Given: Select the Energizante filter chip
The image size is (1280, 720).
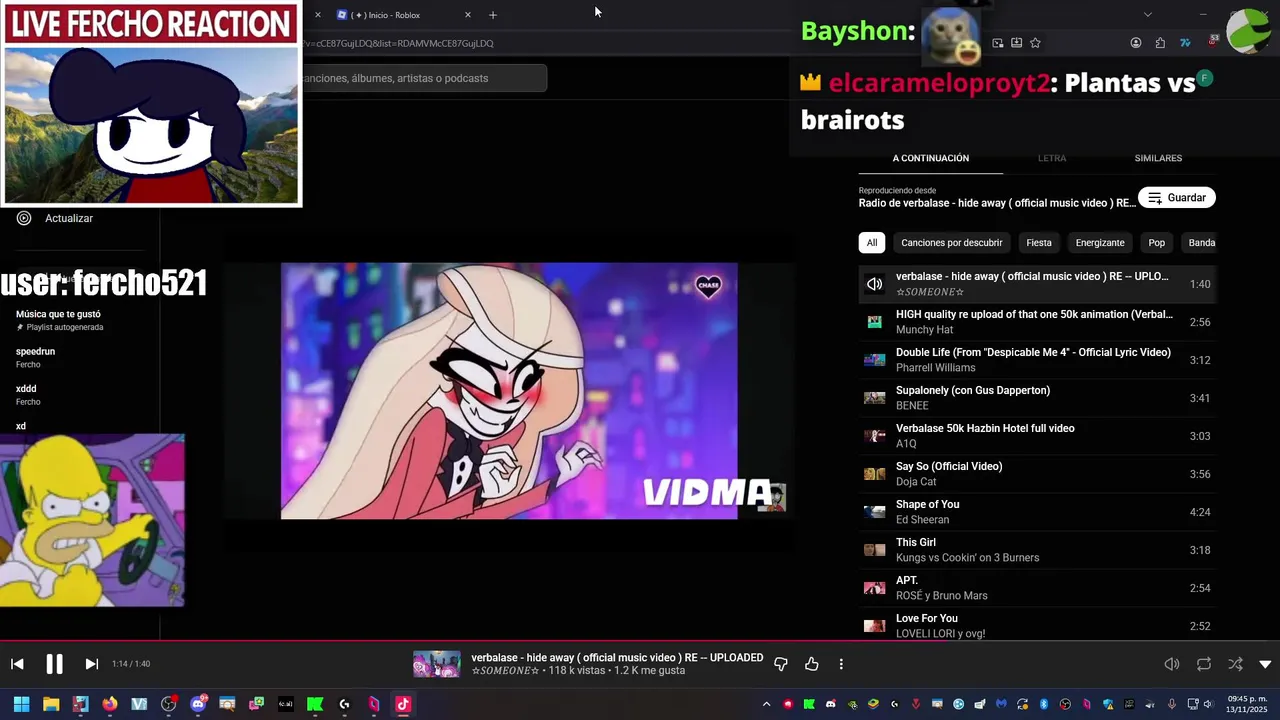Looking at the screenshot, I should [x=1100, y=243].
